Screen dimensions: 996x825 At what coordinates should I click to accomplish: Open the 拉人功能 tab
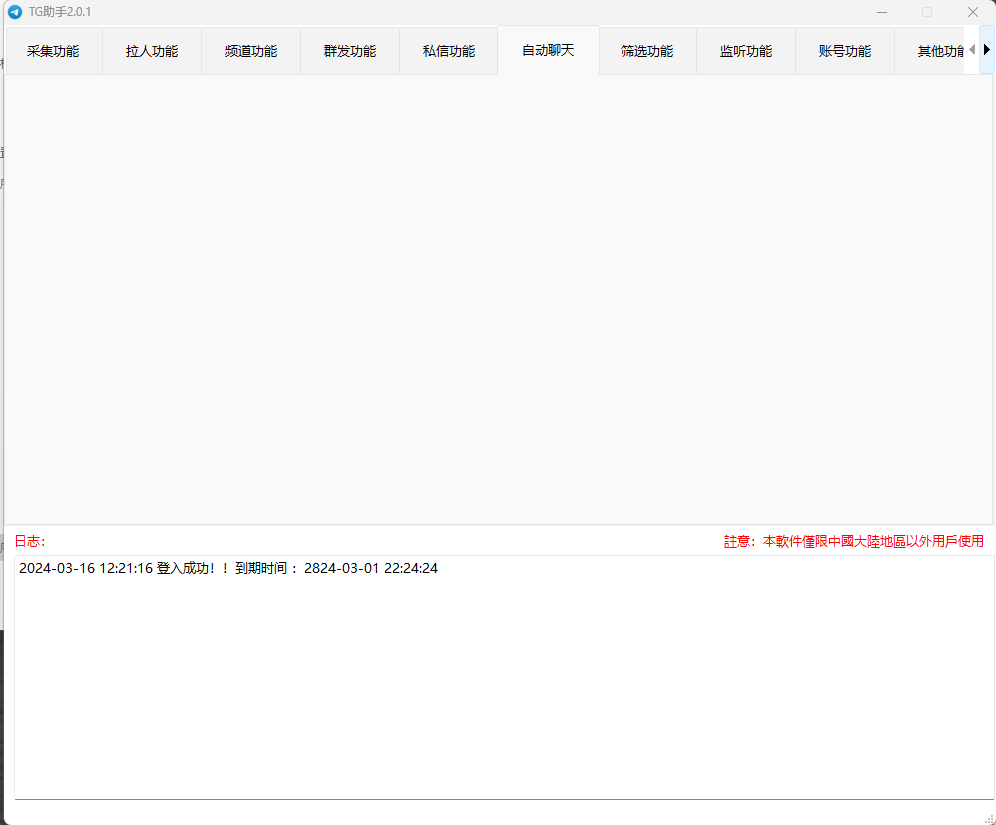(152, 51)
